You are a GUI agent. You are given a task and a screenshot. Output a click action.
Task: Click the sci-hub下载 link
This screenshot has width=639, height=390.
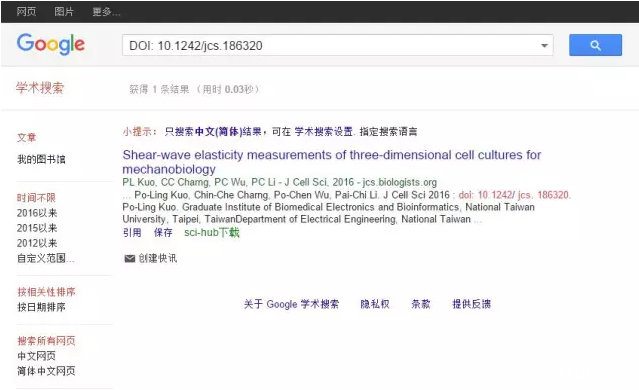(x=212, y=233)
